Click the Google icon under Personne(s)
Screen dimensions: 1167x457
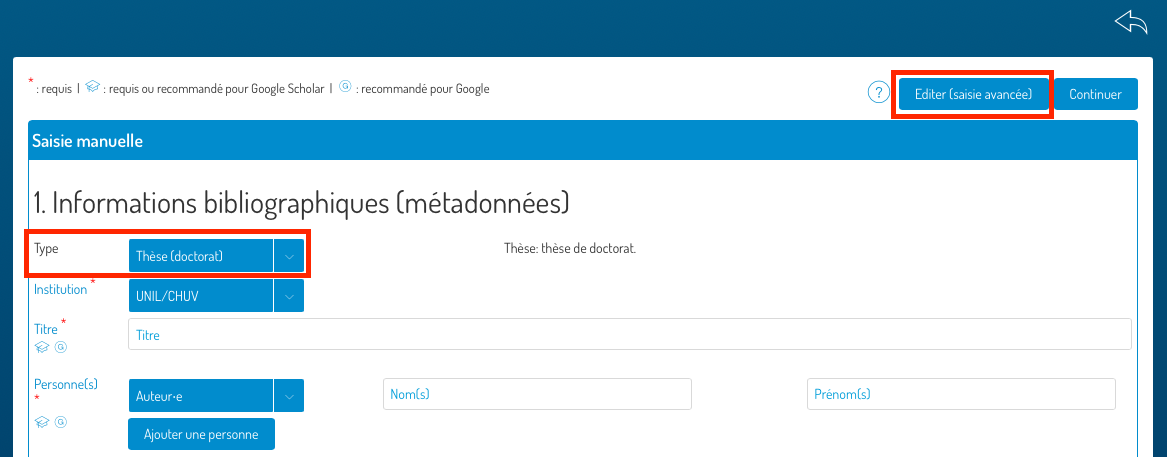point(60,422)
